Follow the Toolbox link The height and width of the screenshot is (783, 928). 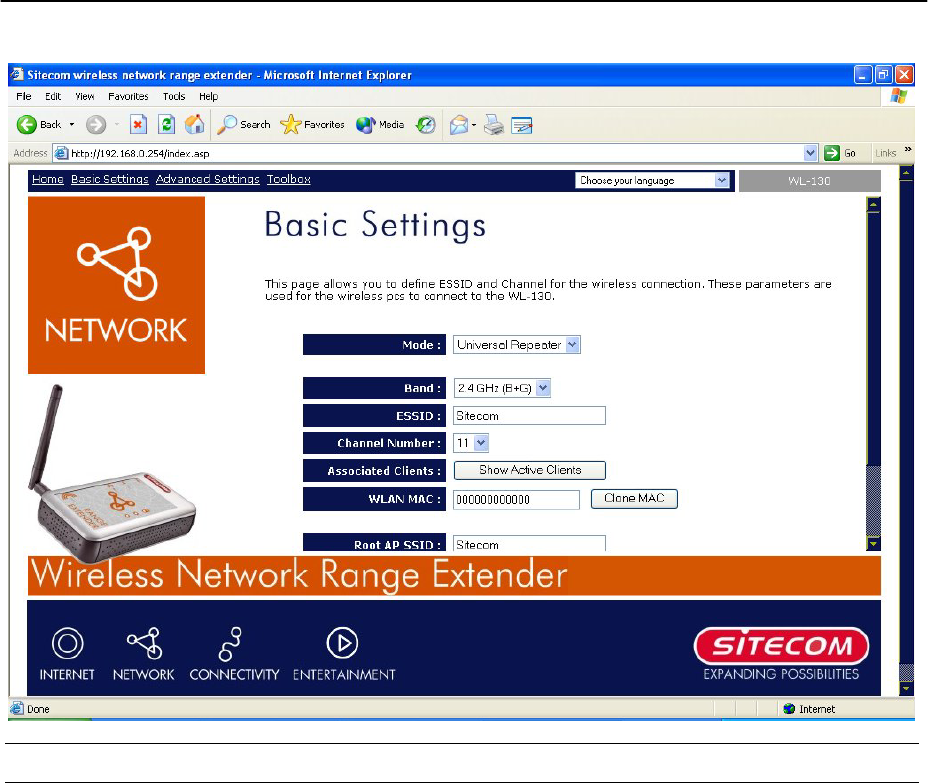tap(289, 179)
